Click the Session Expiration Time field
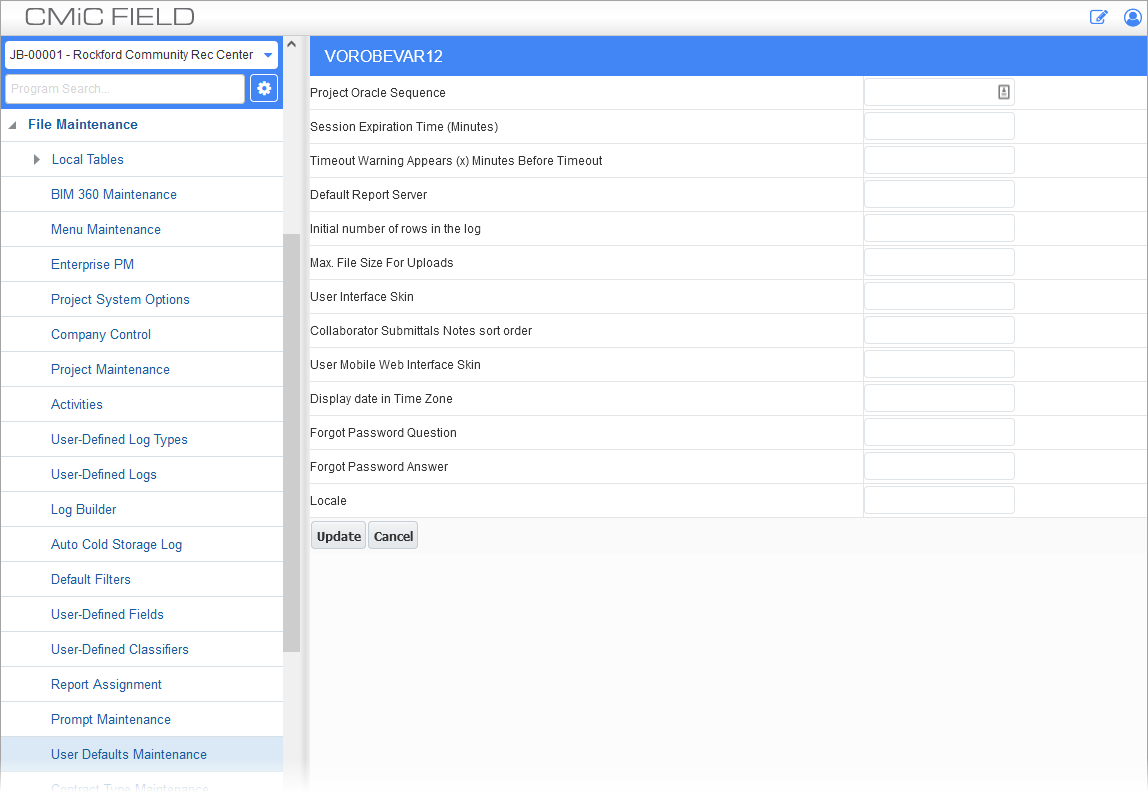The image size is (1148, 793). 938,125
